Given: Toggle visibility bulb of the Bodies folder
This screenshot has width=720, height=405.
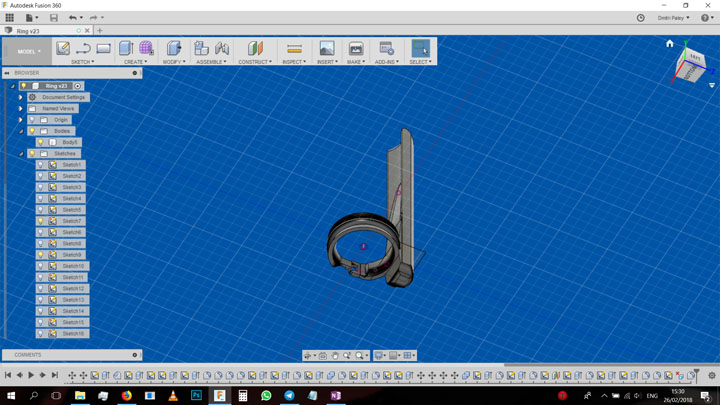Looking at the screenshot, I should 32,131.
